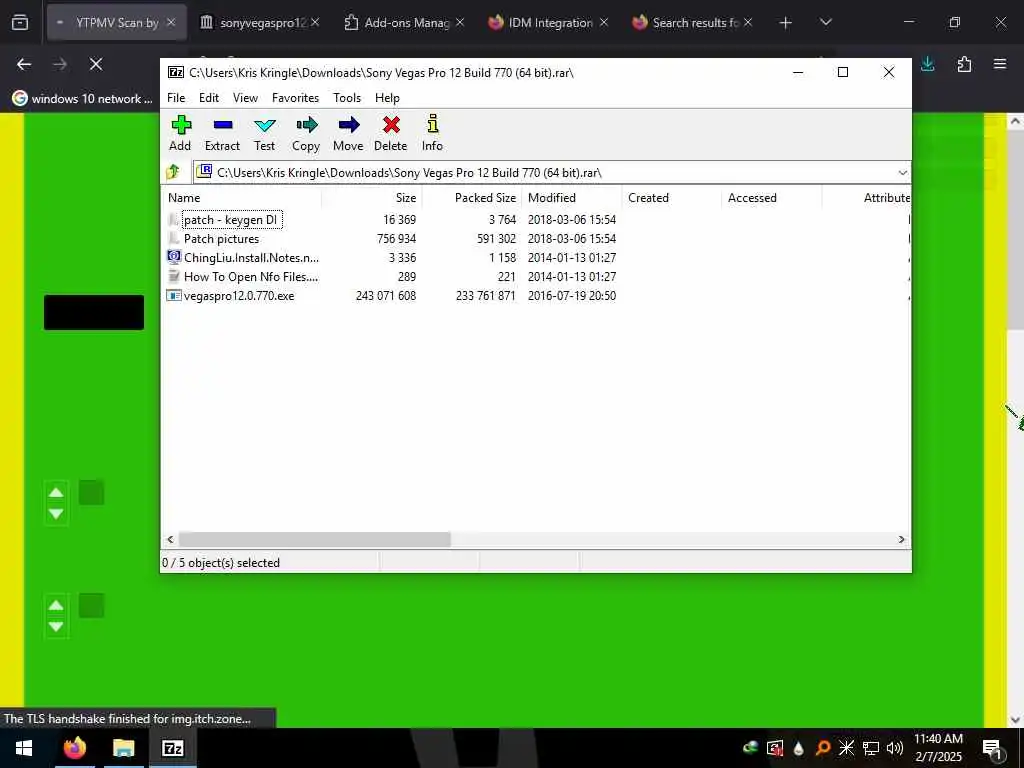
Task: Click the Add toolbar icon in 7-Zip
Action: [180, 133]
